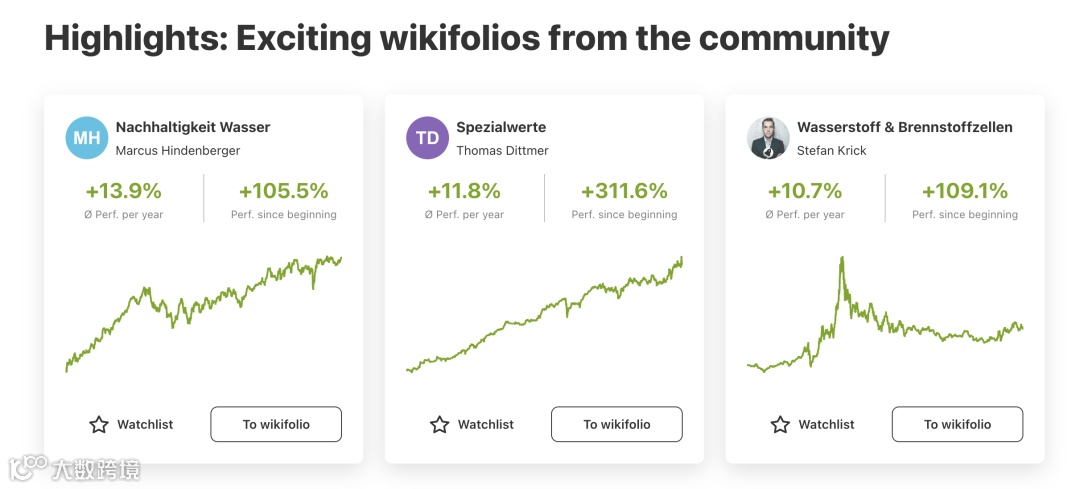This screenshot has height=489, width=1080.
Task: Go to Stefan Krick's wikifolio button
Action: click(957, 425)
